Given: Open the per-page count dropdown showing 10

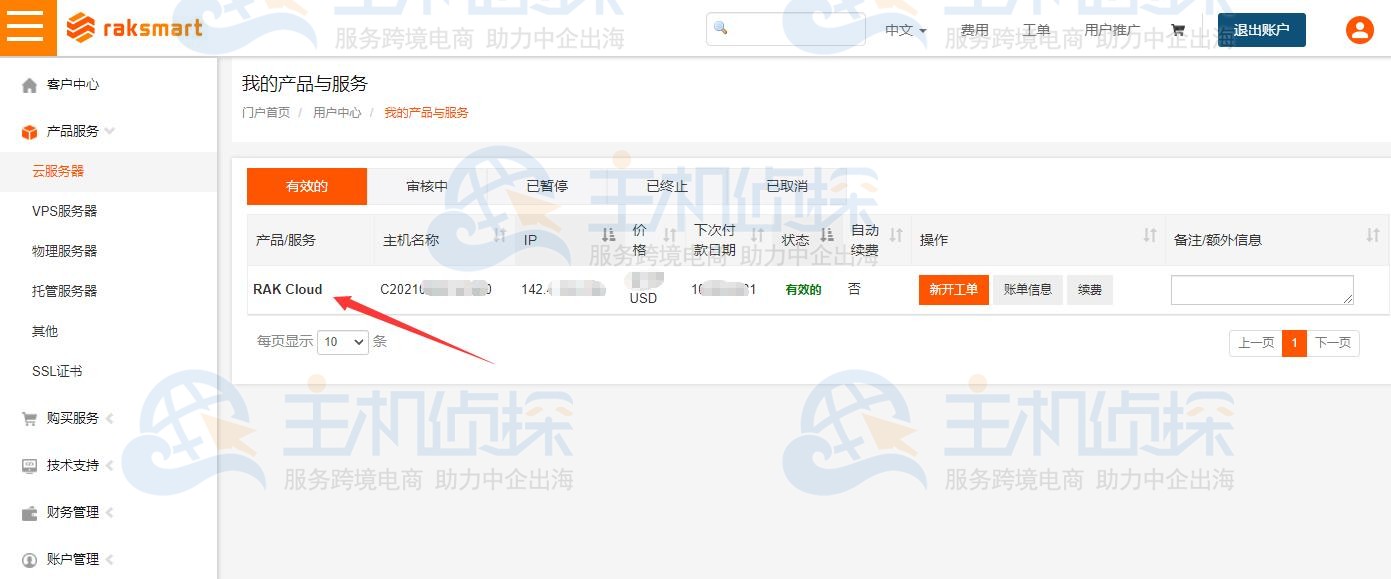Looking at the screenshot, I should (343, 342).
